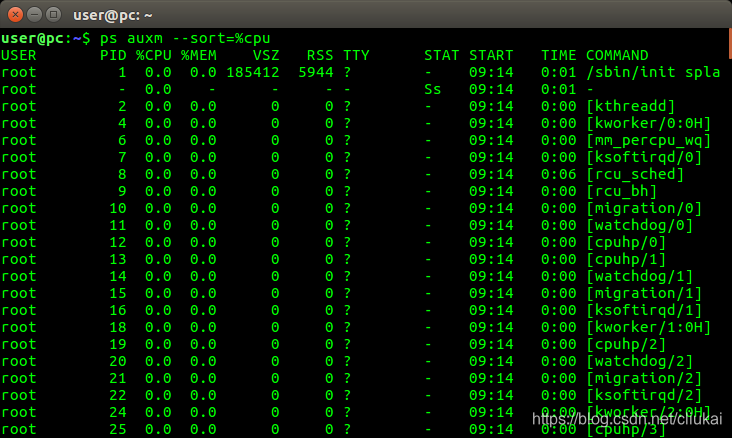Click the 0:06 time of rcu_sched
This screenshot has width=732, height=438.
pos(558,174)
